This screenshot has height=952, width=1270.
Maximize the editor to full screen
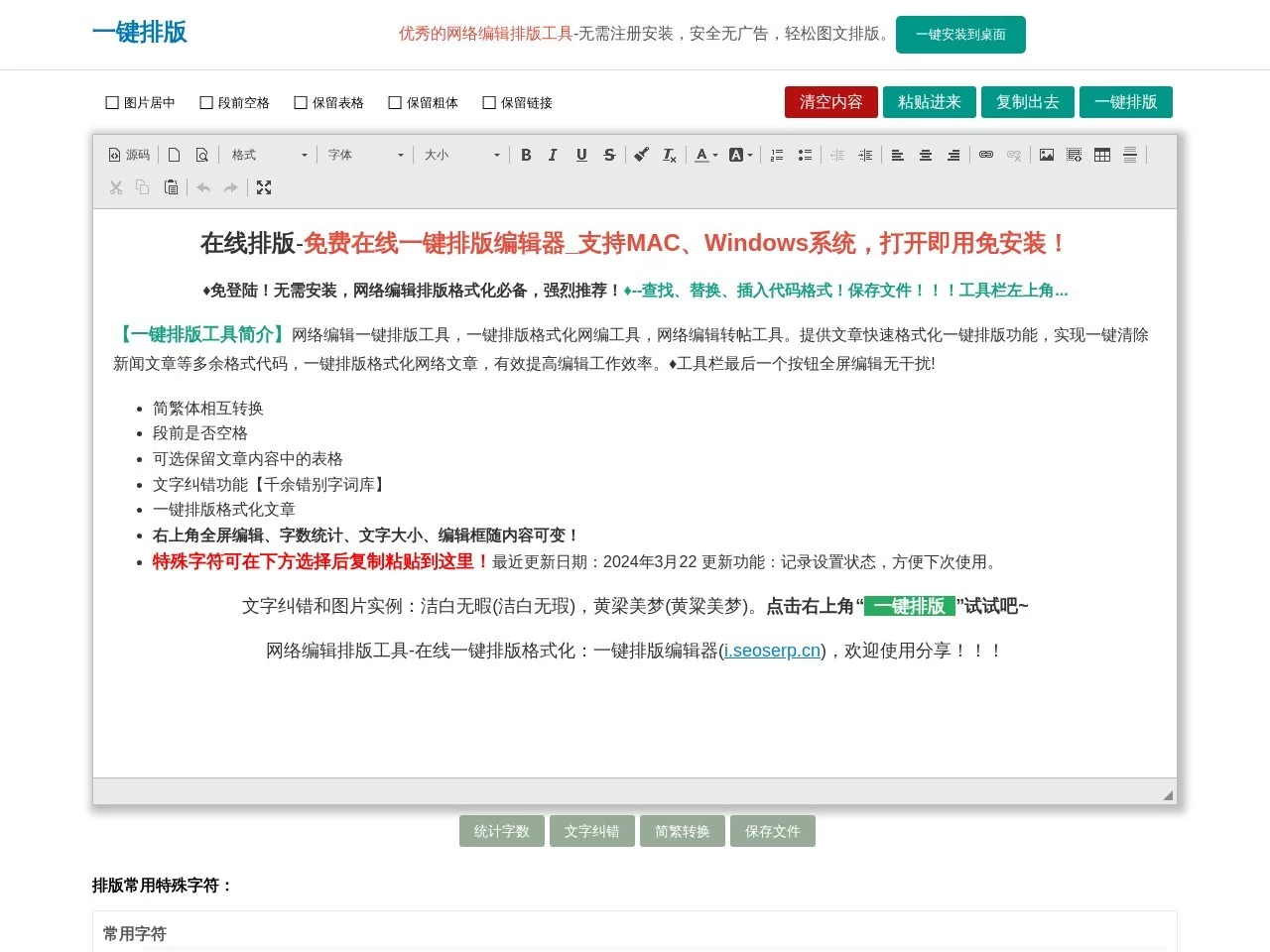point(264,187)
